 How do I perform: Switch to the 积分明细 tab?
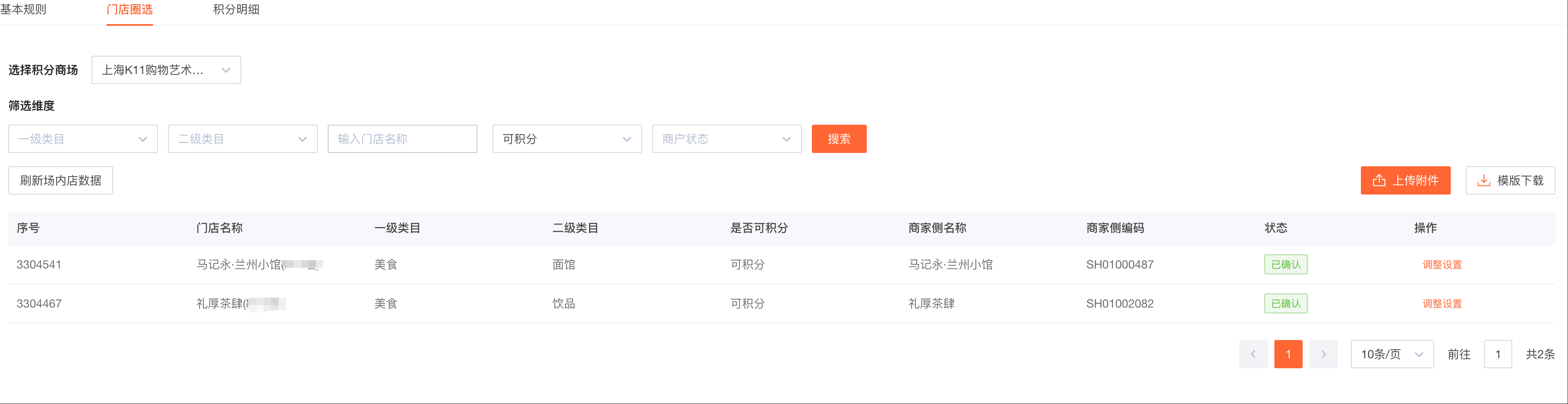pyautogui.click(x=235, y=10)
